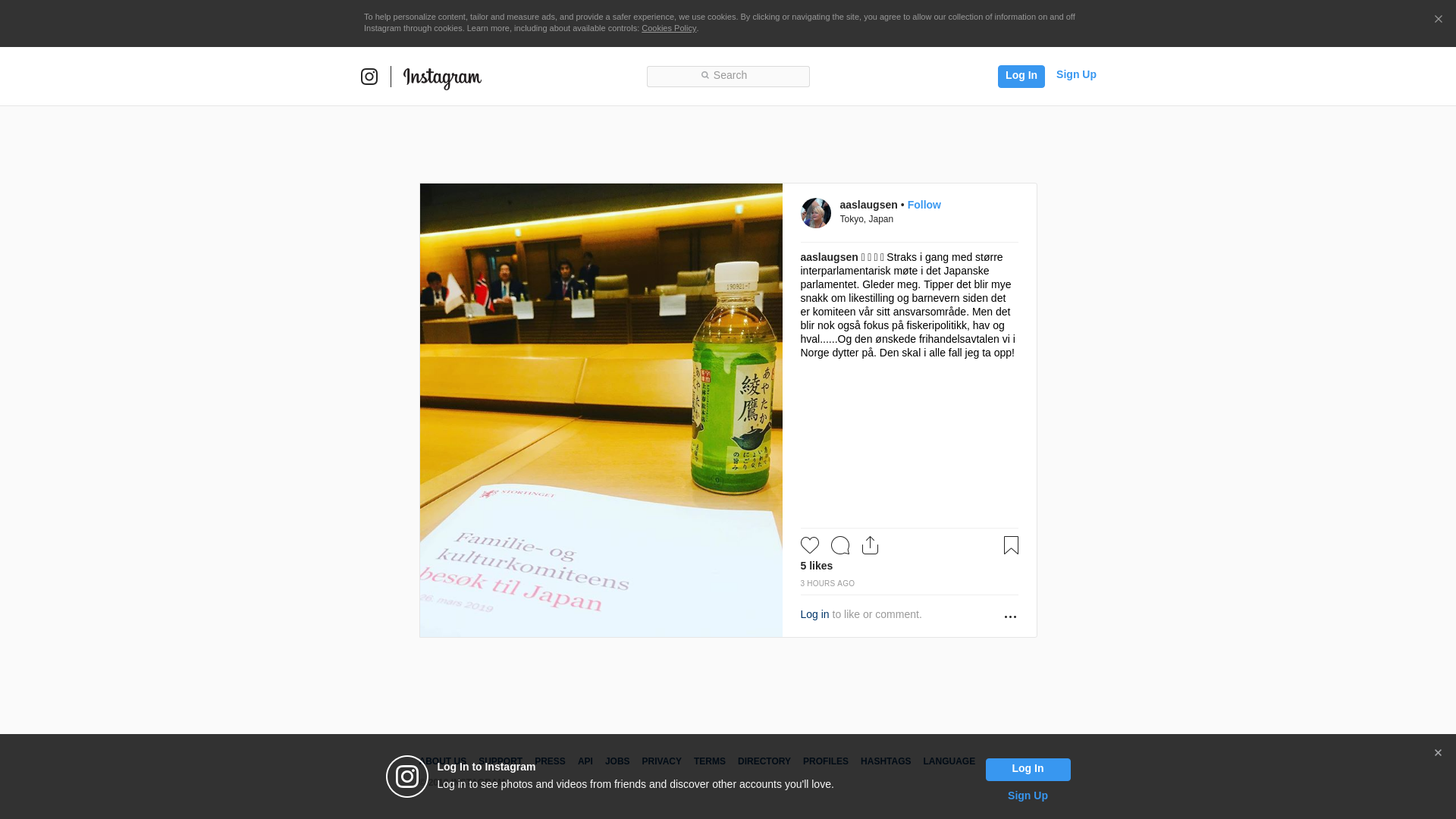Open comments with speech bubble icon
This screenshot has height=819, width=1456.
(x=839, y=545)
